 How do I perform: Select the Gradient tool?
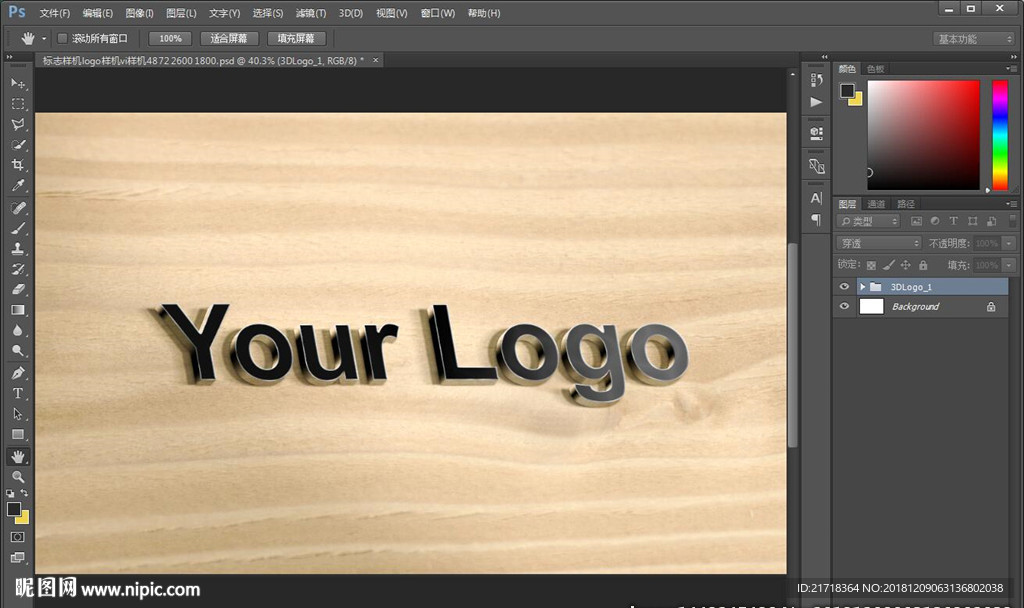tap(18, 310)
